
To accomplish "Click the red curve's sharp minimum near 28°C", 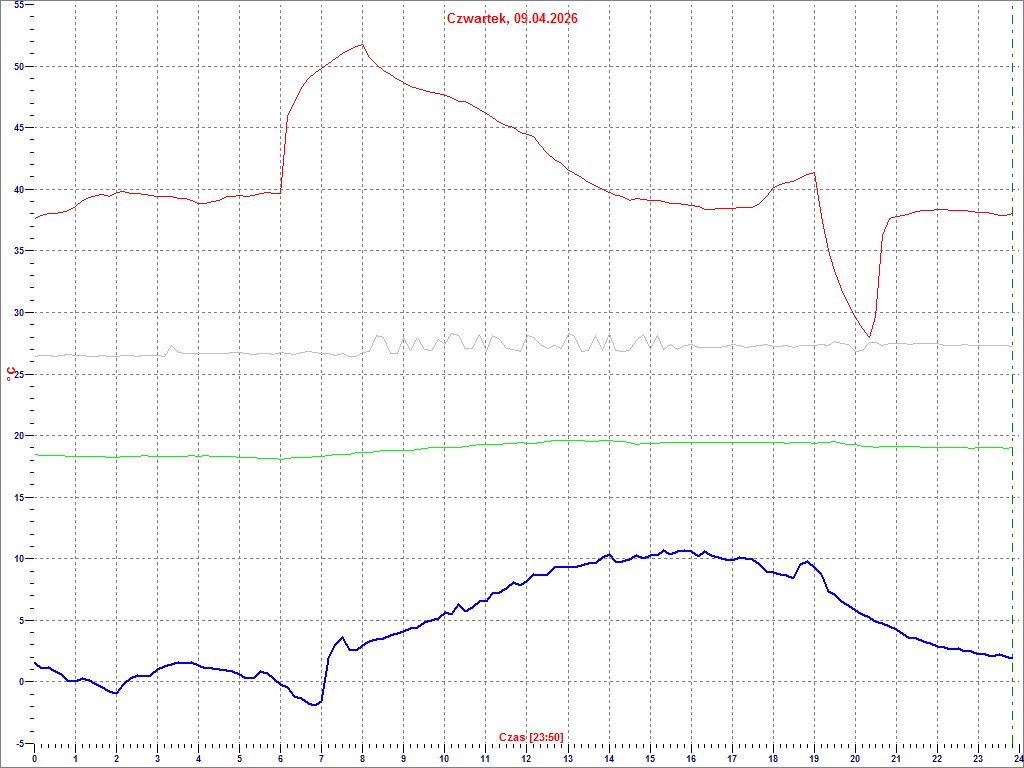I will coord(870,336).
